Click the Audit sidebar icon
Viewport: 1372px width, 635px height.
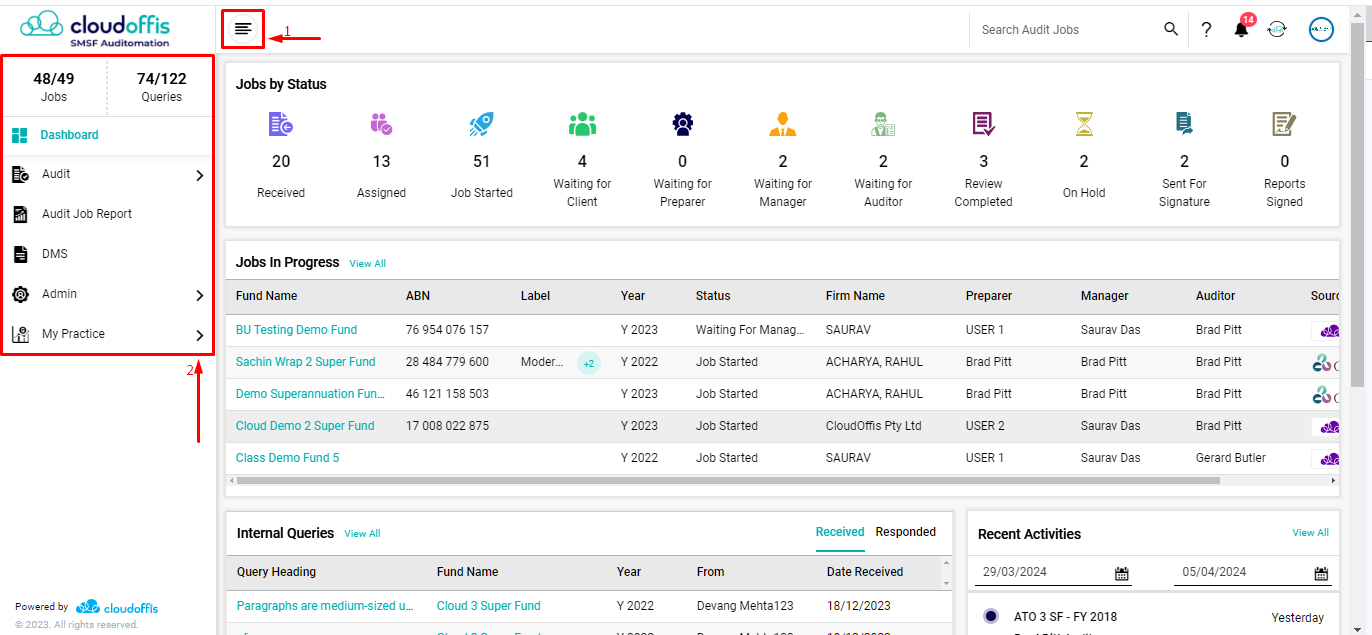point(20,175)
